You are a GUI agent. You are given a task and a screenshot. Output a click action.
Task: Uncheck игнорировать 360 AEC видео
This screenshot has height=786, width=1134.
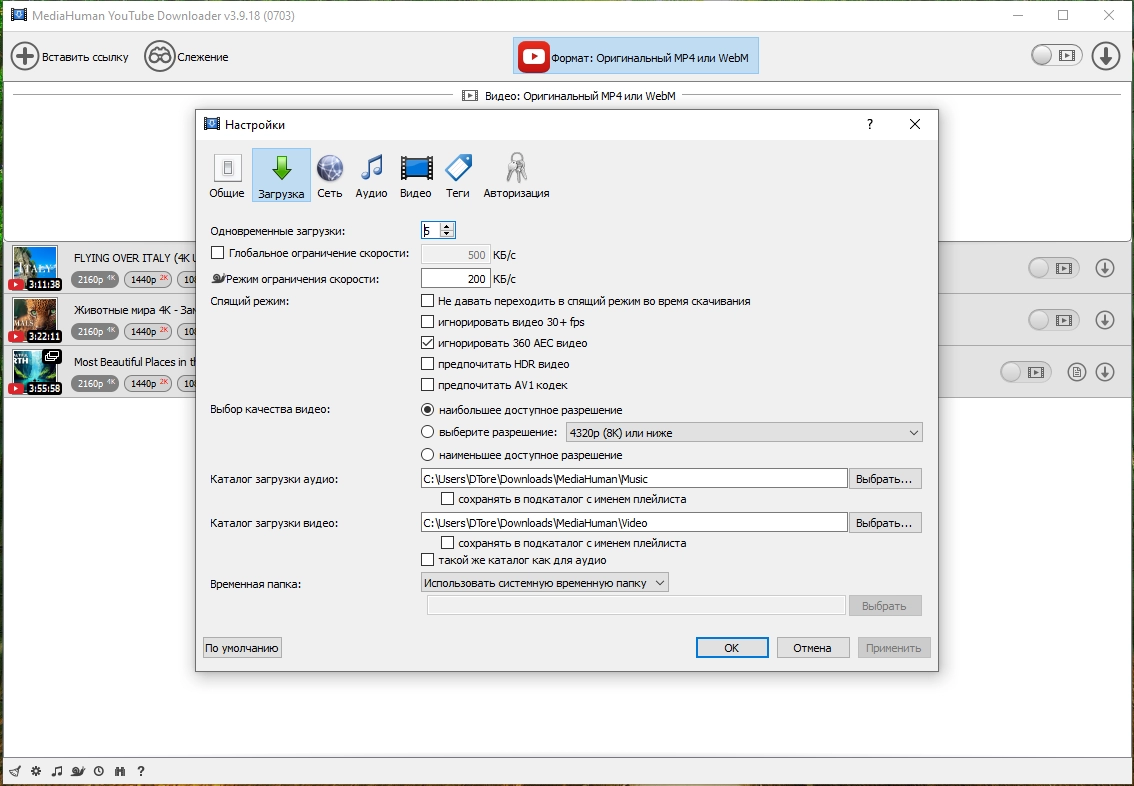coord(427,343)
